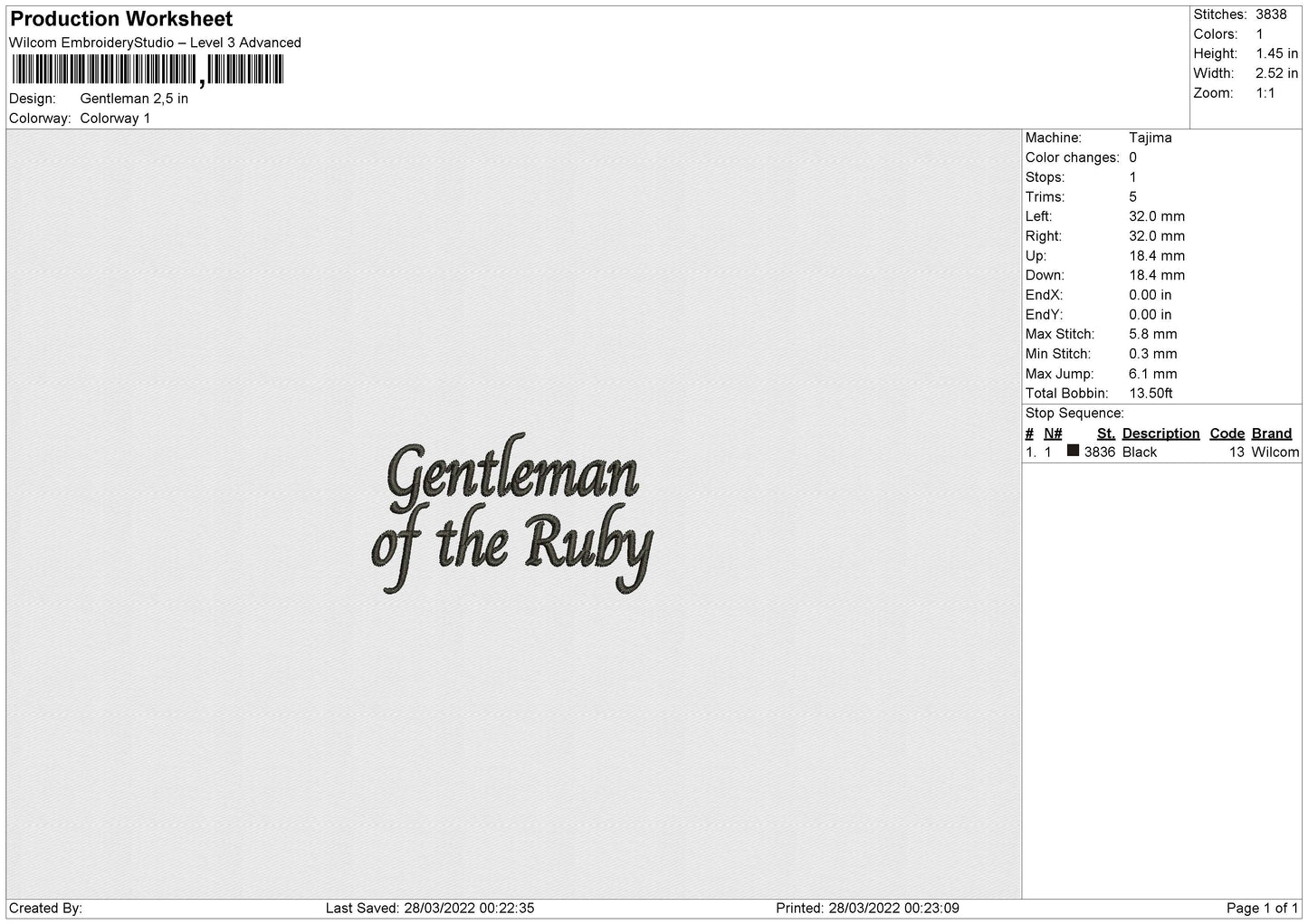Click the Down value 18.4 mm
Screen dimensions: 1308x924
(x=1157, y=275)
